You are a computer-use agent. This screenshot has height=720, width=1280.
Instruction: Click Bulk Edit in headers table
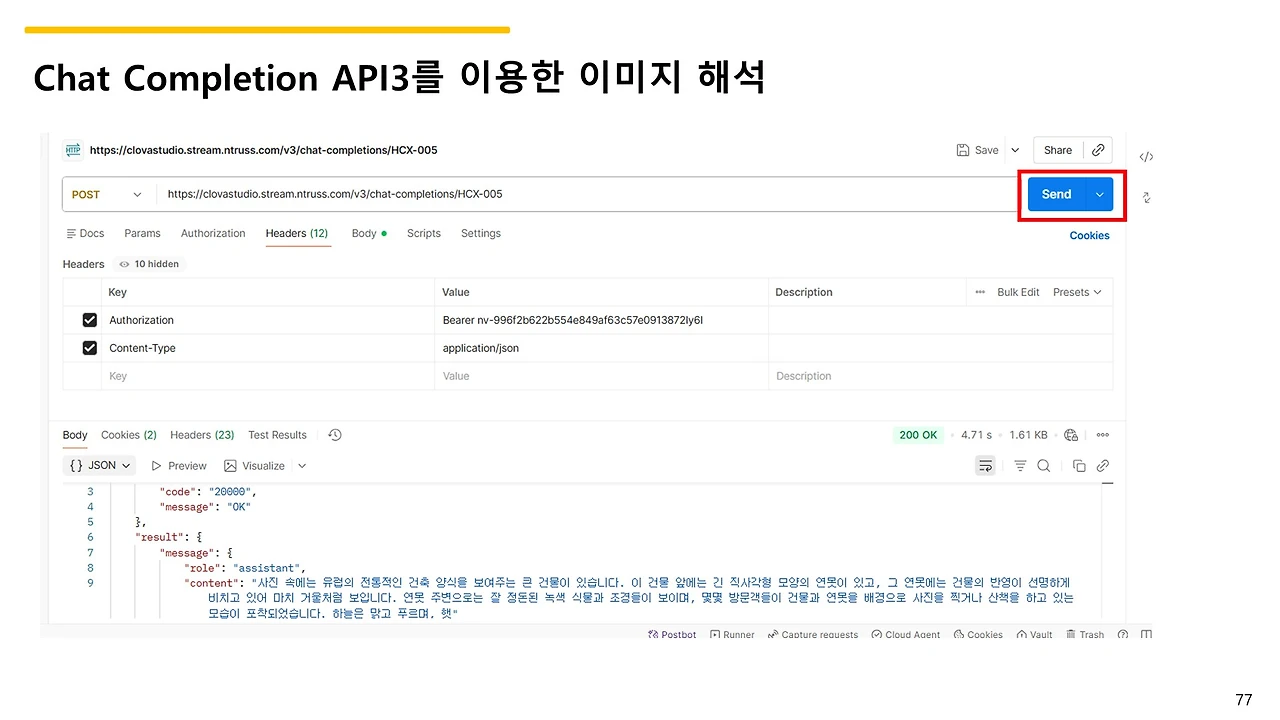coord(1018,292)
